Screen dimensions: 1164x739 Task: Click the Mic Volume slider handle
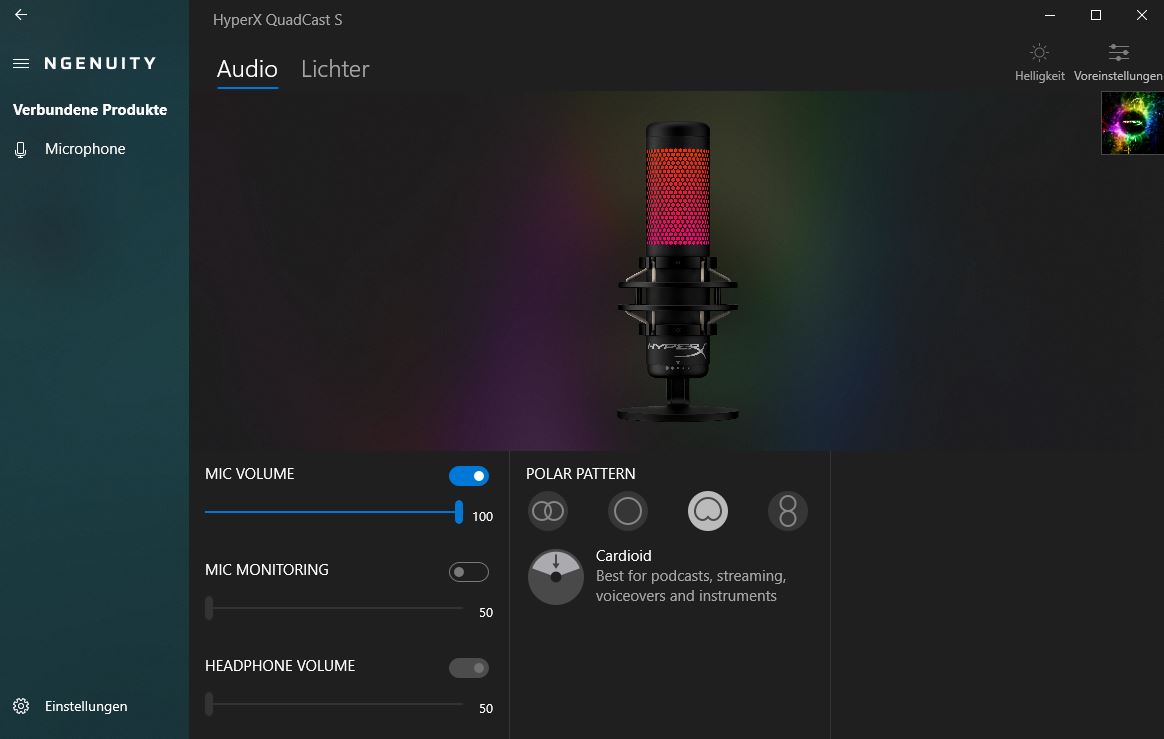click(459, 512)
